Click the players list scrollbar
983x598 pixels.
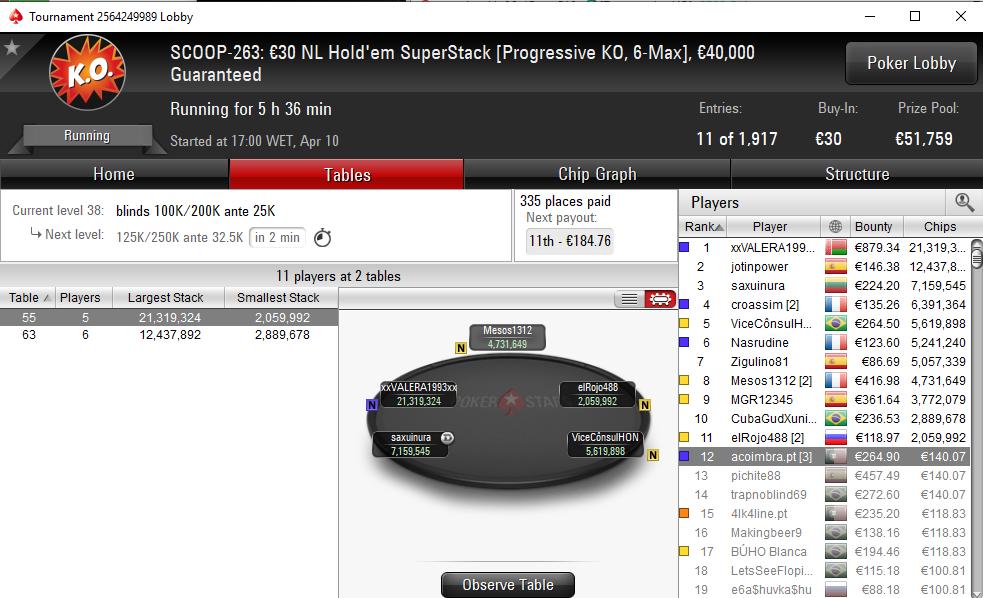tap(976, 417)
